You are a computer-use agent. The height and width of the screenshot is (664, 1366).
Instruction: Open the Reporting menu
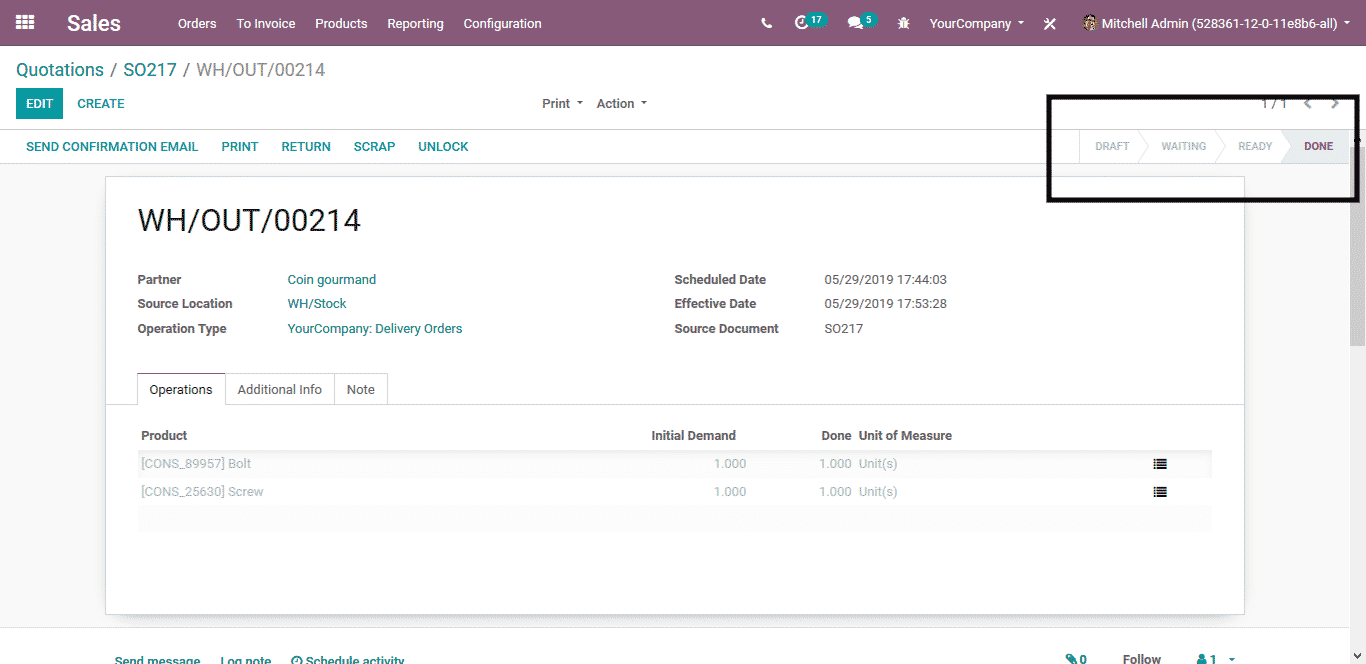415,23
